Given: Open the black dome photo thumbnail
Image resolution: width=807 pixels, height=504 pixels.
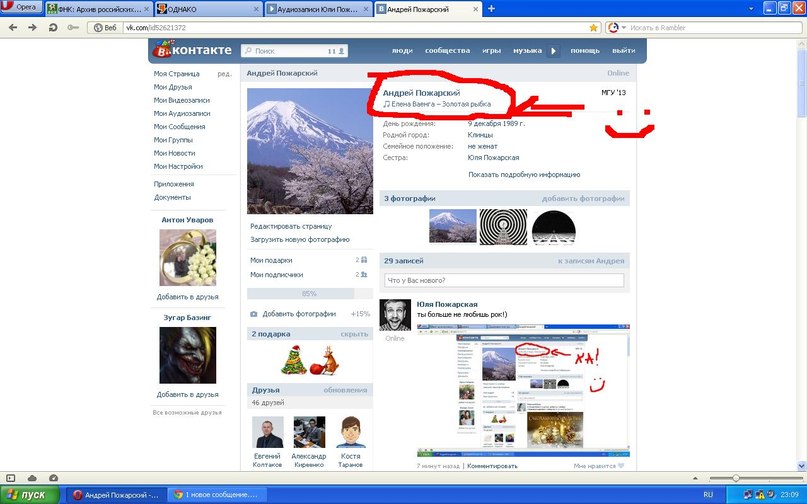Looking at the screenshot, I should (554, 226).
